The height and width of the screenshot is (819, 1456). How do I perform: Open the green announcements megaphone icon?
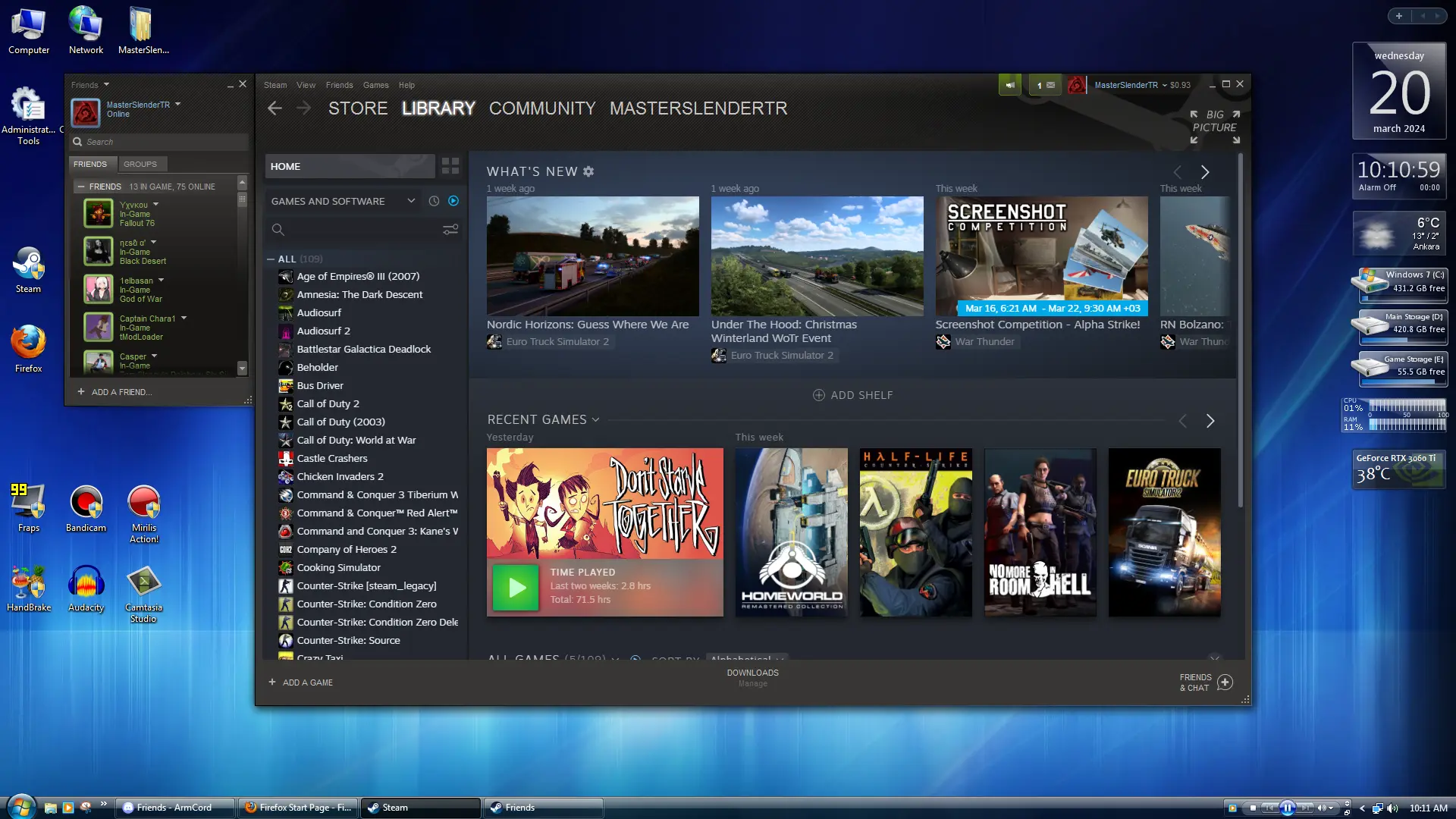click(x=1010, y=85)
